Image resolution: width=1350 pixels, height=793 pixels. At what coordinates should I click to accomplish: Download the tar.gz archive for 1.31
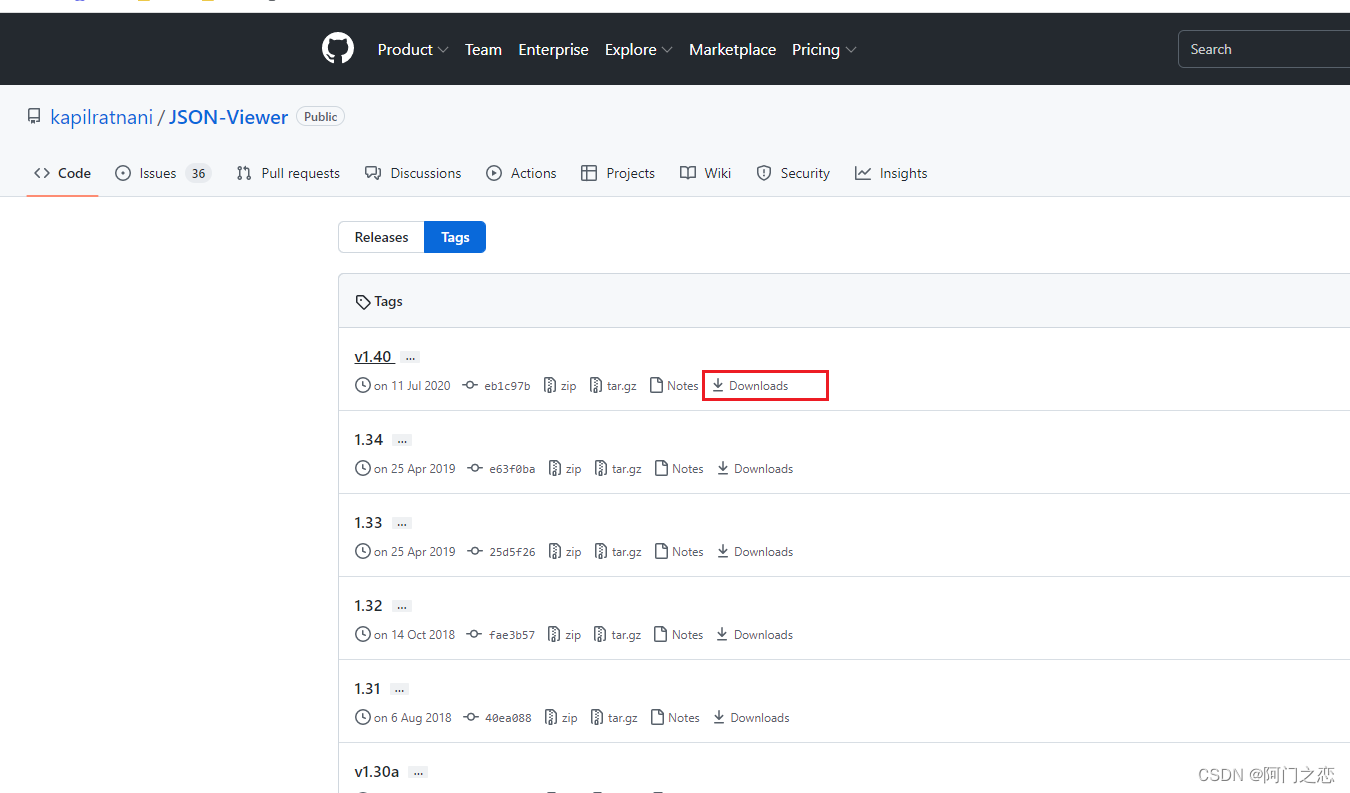click(x=615, y=718)
